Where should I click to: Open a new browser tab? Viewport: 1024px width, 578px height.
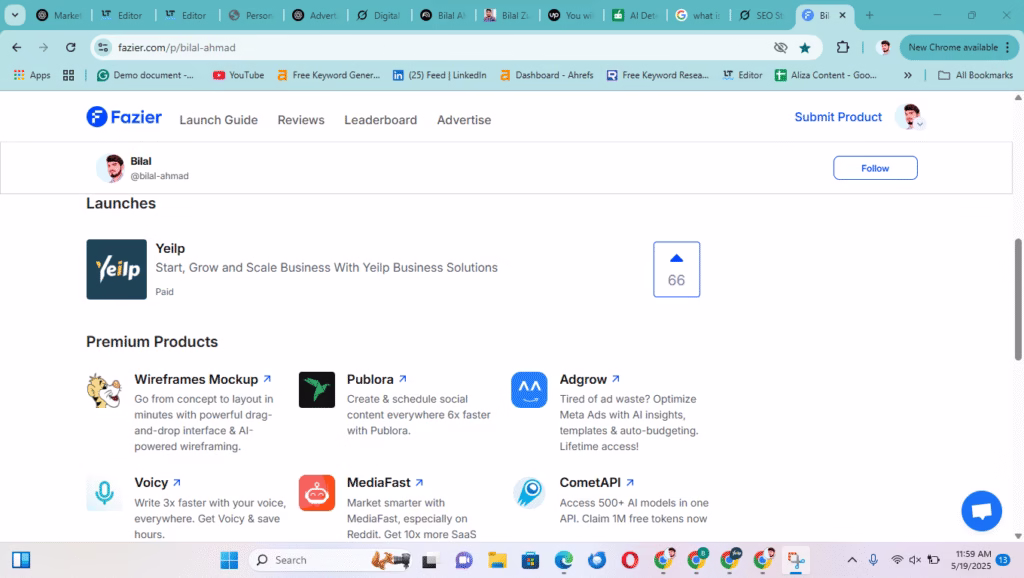point(869,15)
